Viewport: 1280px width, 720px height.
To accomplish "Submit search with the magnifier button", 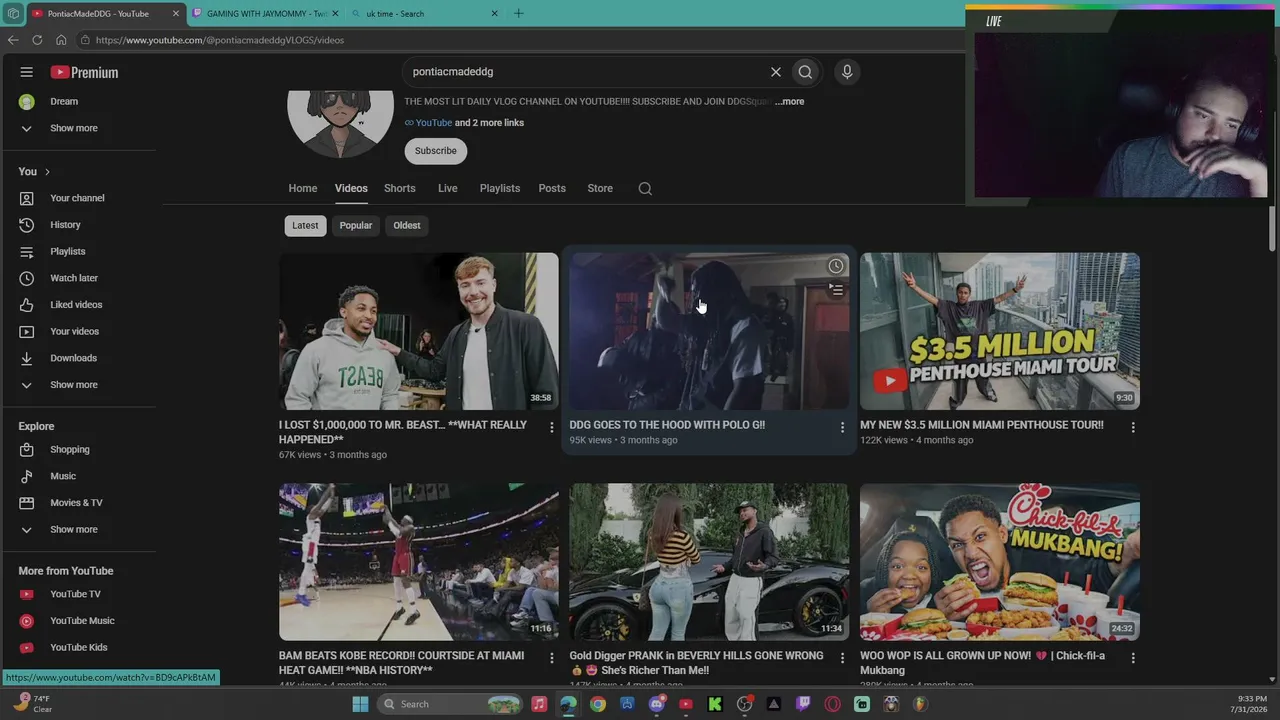I will (805, 72).
